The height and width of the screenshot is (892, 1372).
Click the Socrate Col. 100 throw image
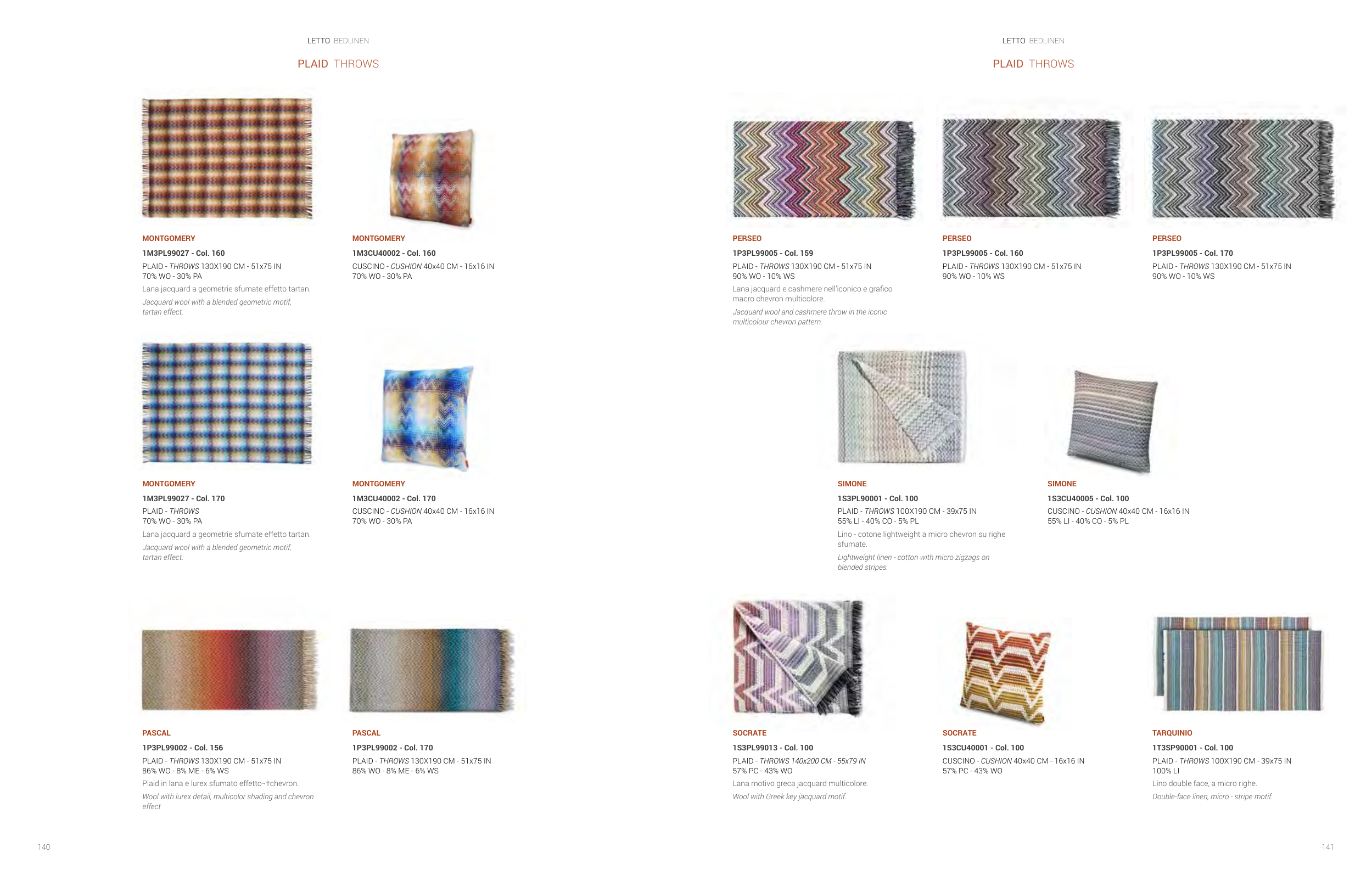click(798, 658)
